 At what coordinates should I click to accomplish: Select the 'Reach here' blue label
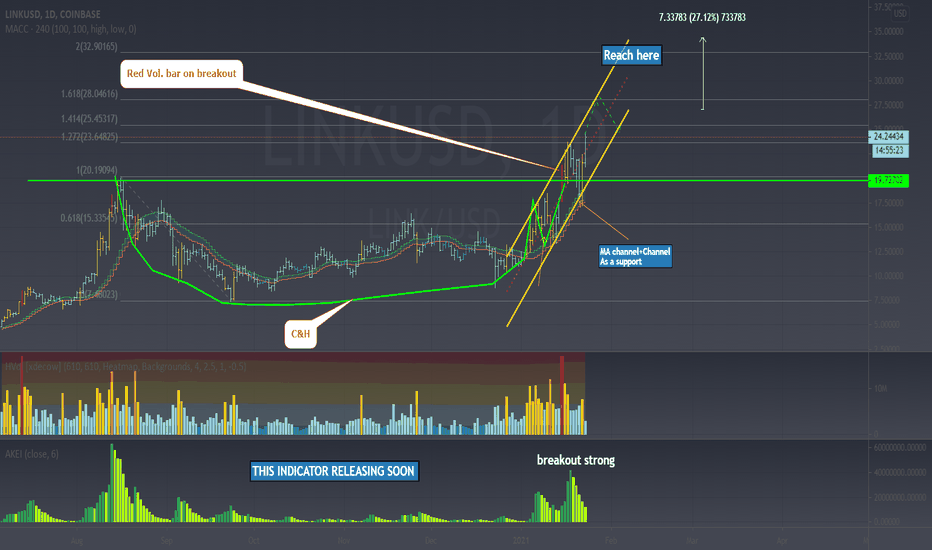tap(631, 55)
